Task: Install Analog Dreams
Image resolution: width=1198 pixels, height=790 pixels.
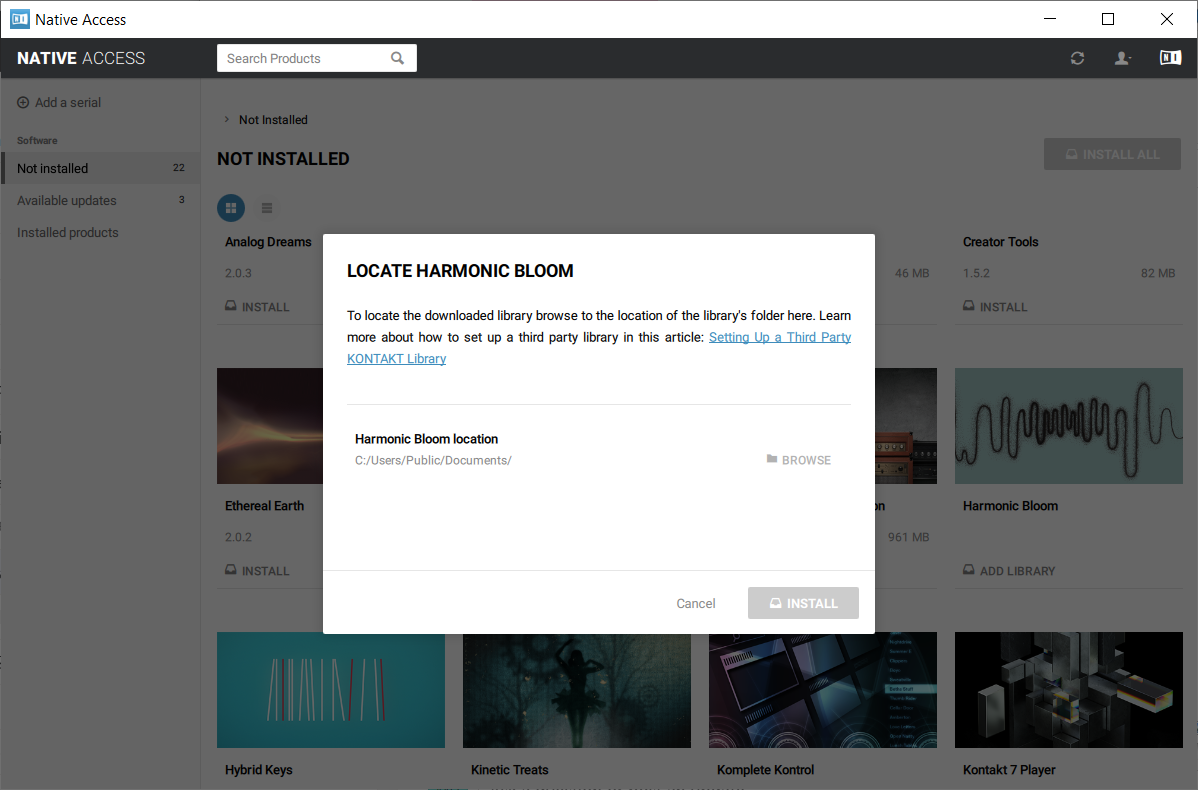Action: tap(257, 307)
